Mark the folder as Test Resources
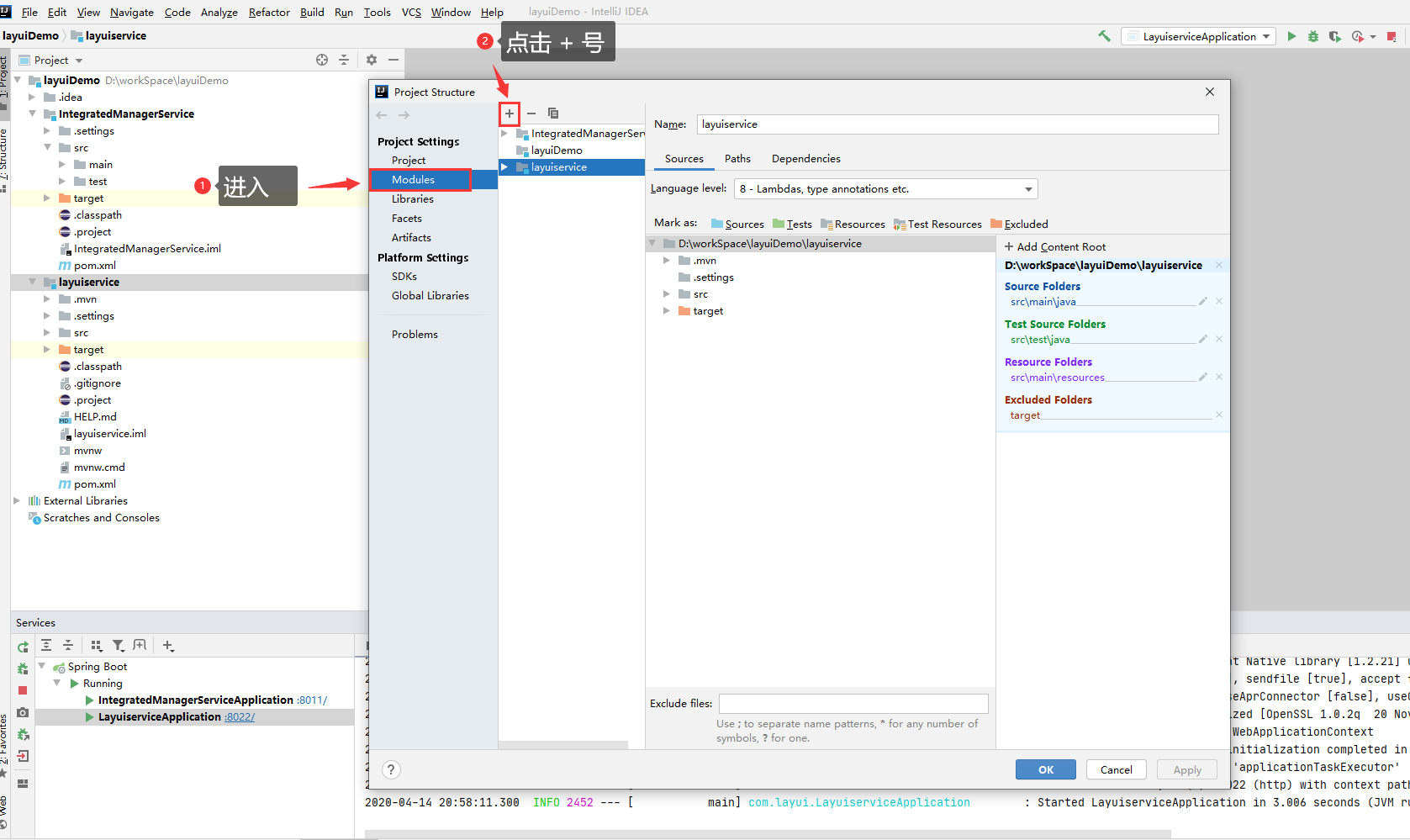The height and width of the screenshot is (840, 1410). click(937, 224)
